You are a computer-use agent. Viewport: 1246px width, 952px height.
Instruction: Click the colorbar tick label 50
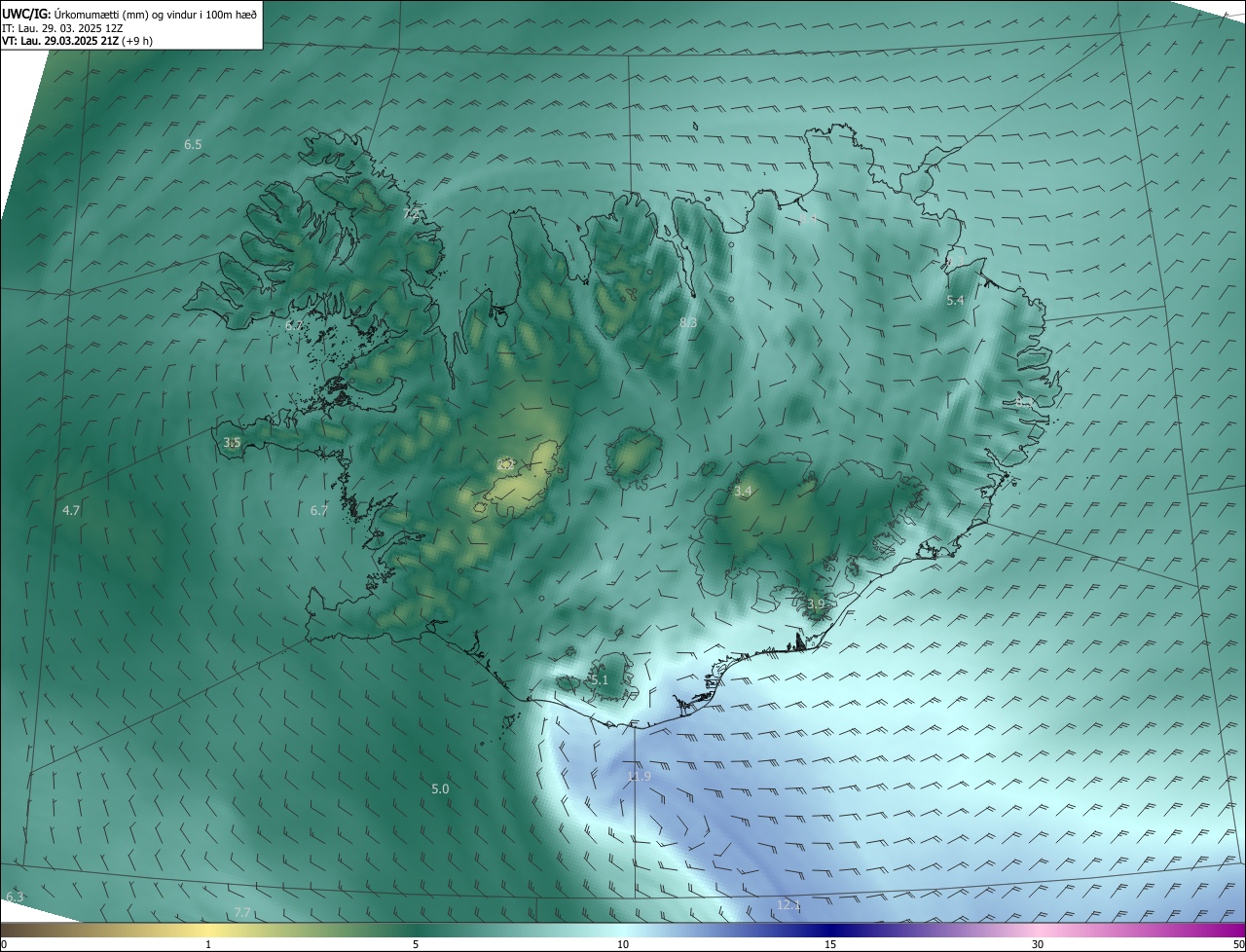click(x=1238, y=944)
